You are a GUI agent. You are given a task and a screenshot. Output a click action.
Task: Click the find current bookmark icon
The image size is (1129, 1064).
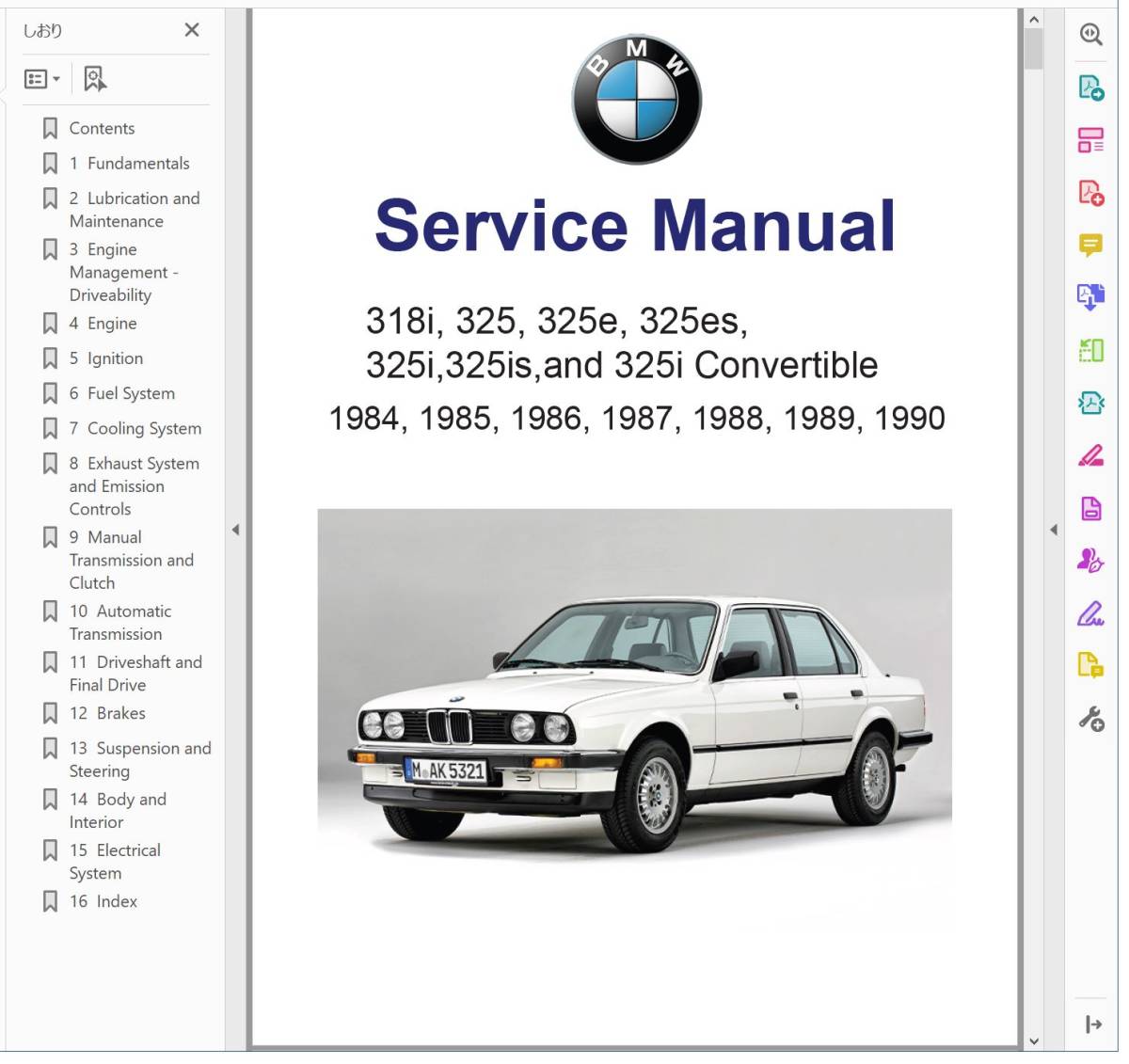click(95, 79)
